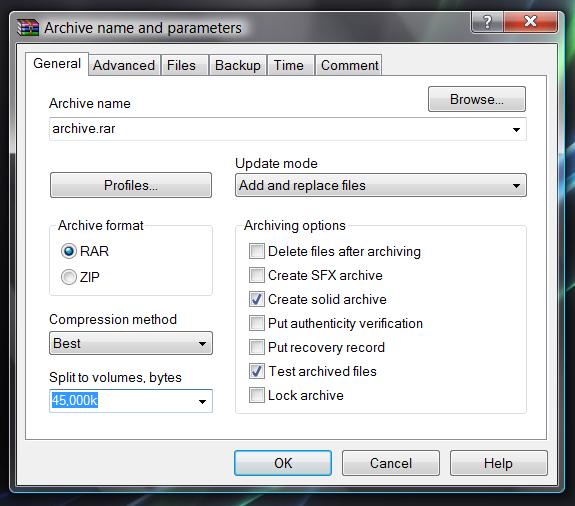Switch to the Advanced tab
The image size is (575, 506).
pos(124,65)
